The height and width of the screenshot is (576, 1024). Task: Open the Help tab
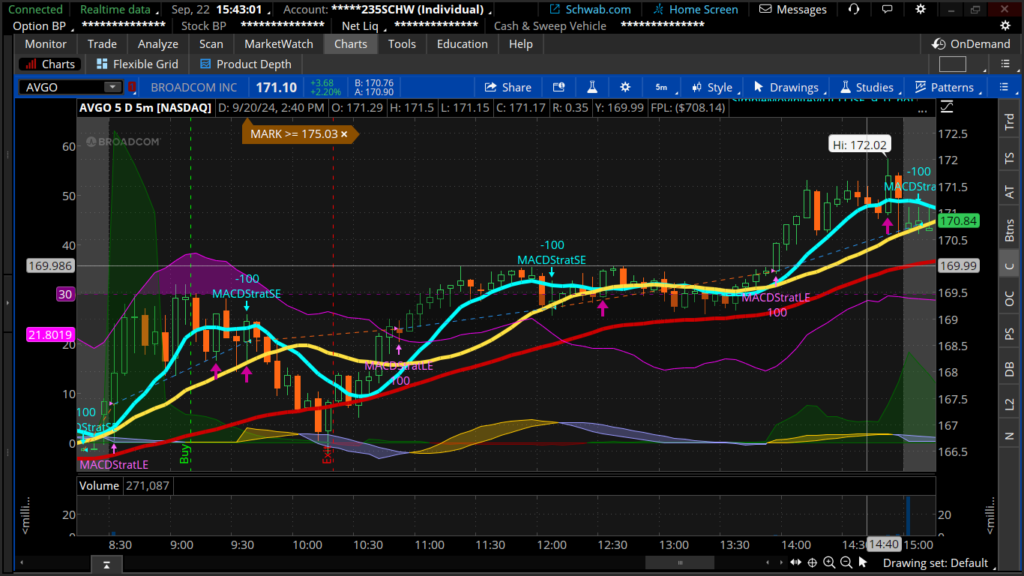pos(520,44)
